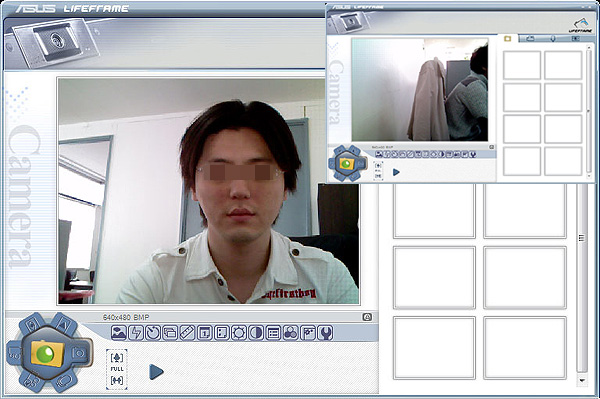Click the blue play arrow in main window
Screen dimensions: 600x399
click(156, 372)
